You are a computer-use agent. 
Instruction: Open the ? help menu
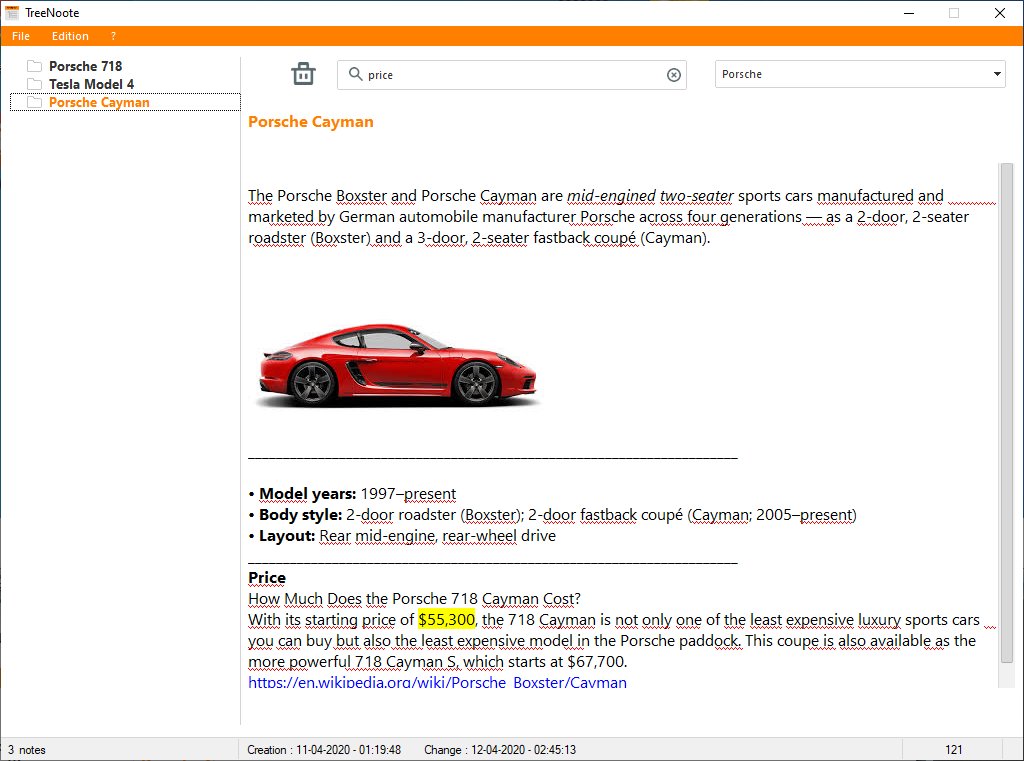pyautogui.click(x=113, y=36)
